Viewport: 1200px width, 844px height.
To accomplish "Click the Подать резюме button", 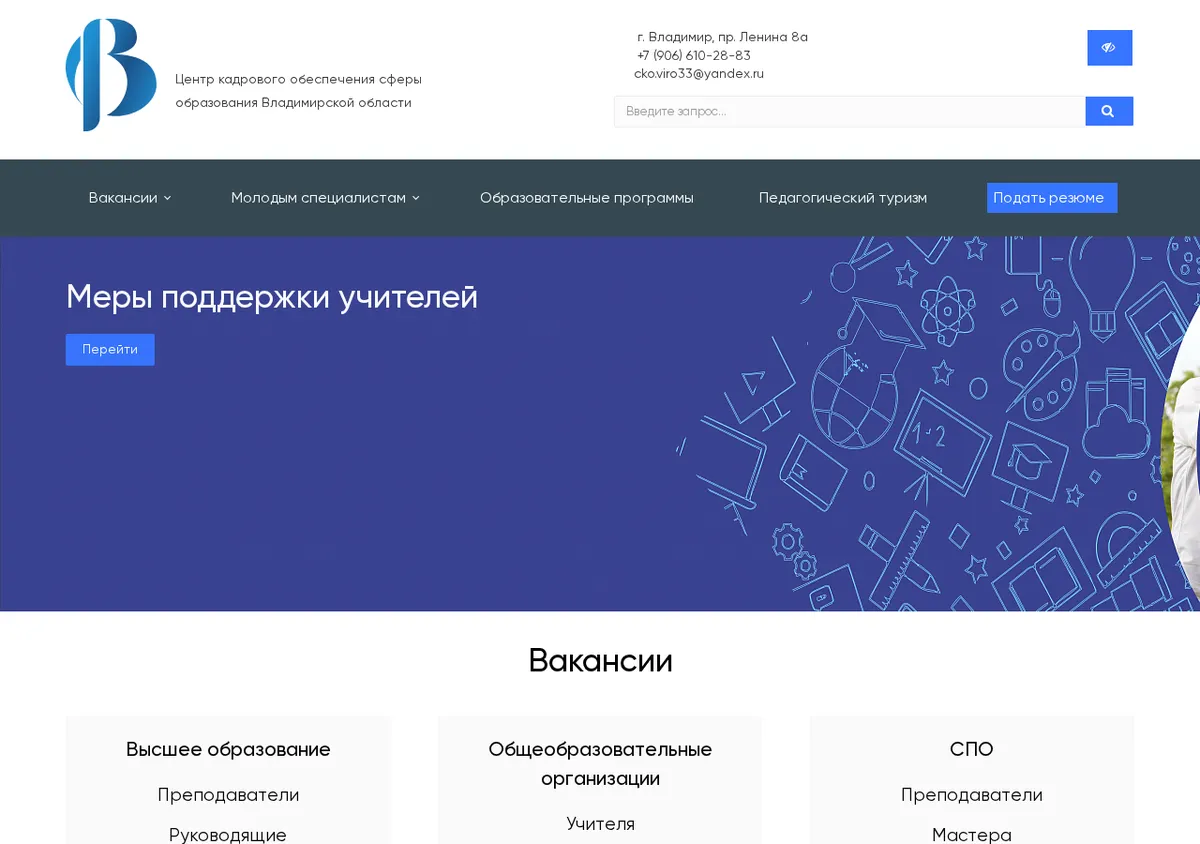I will coord(1051,198).
